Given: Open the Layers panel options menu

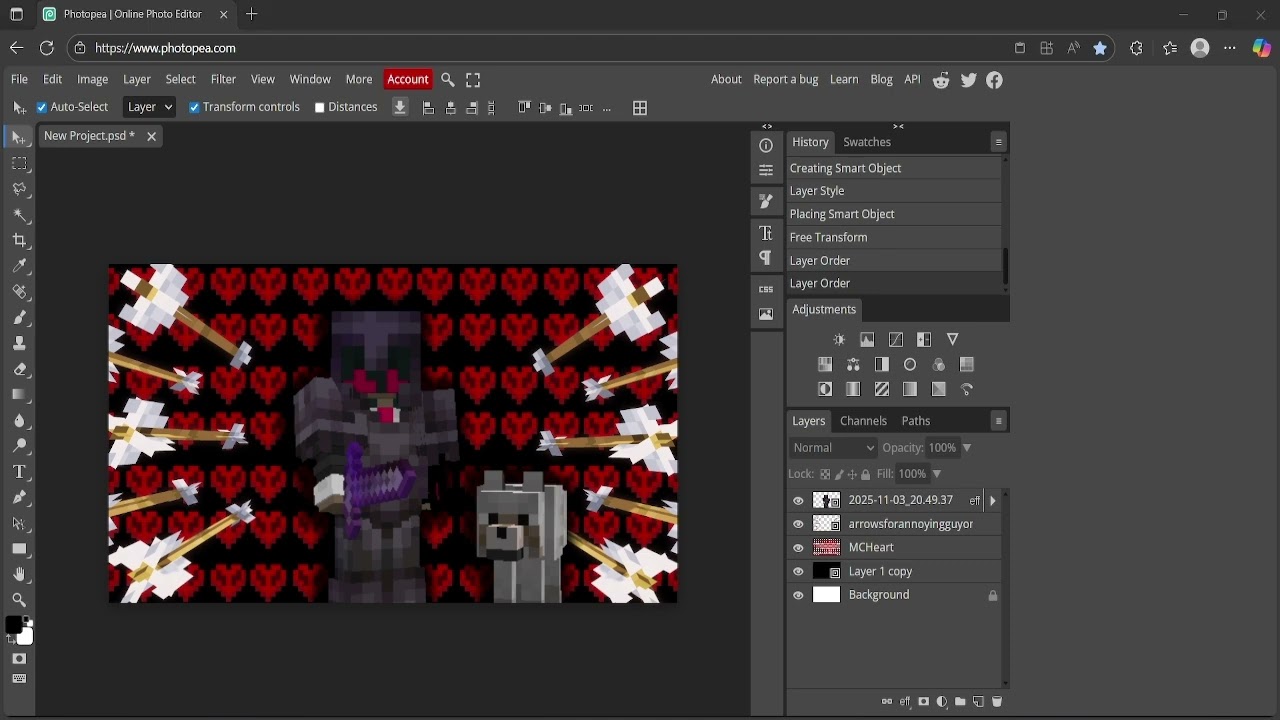Looking at the screenshot, I should coord(998,421).
